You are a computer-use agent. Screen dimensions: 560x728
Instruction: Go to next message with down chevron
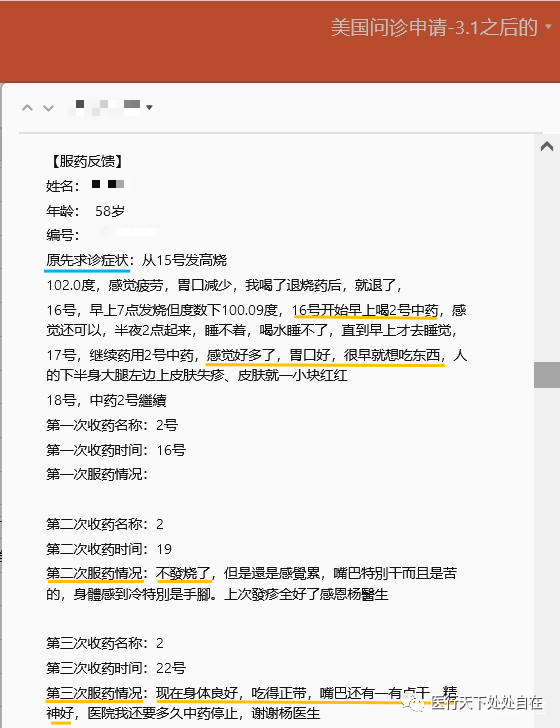click(x=48, y=108)
